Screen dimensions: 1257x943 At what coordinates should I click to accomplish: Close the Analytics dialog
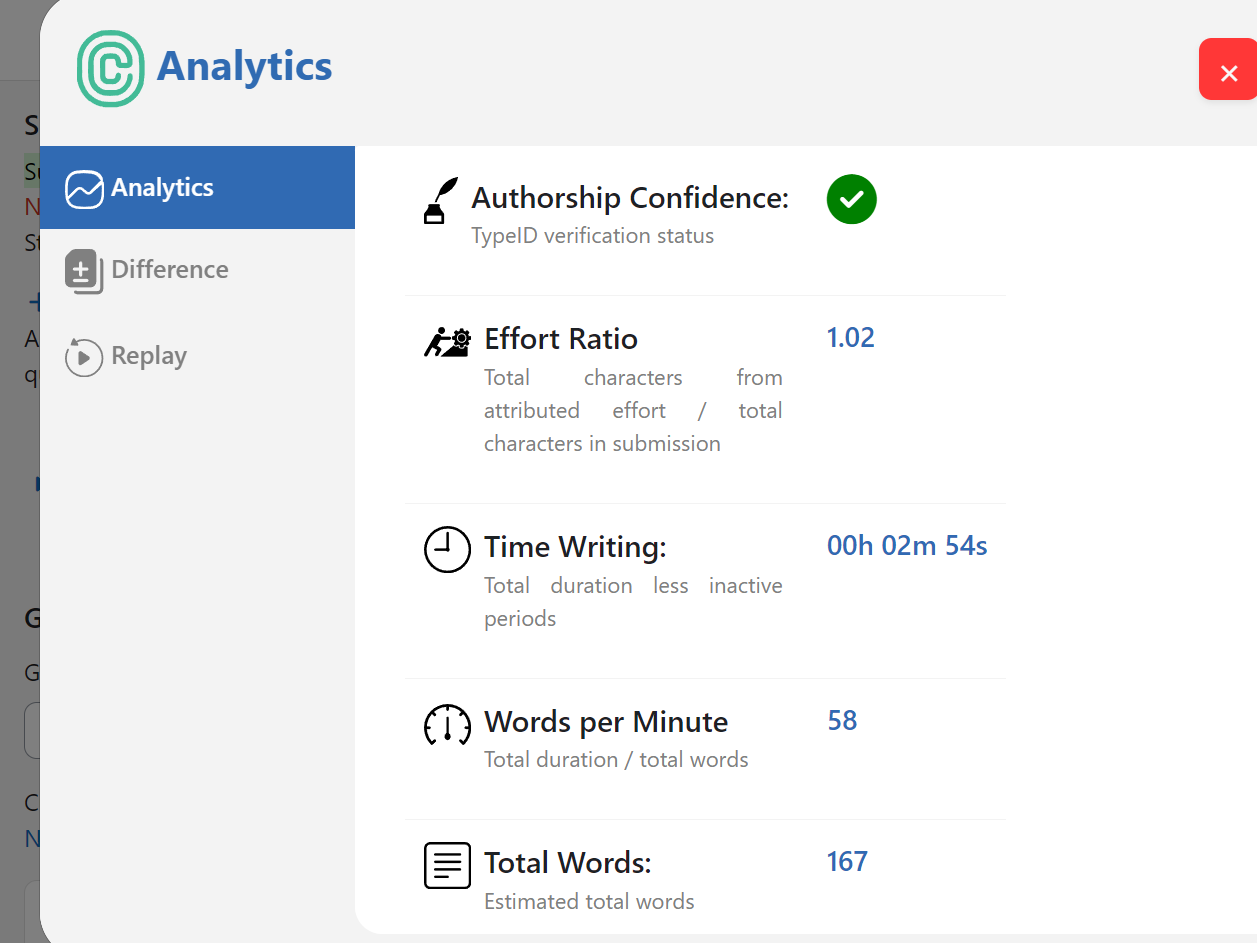1228,69
